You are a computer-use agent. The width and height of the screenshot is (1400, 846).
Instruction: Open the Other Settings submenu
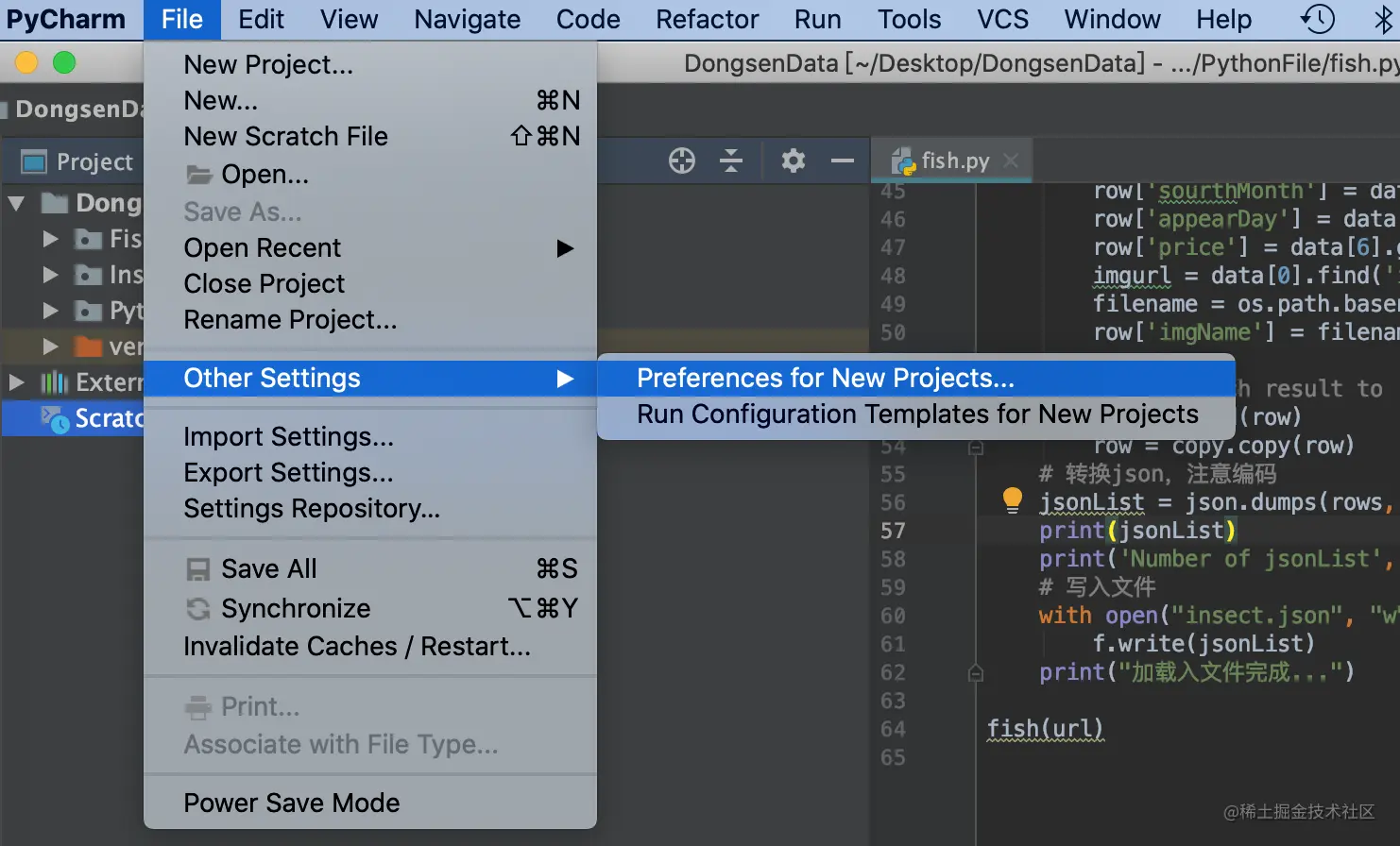370,379
